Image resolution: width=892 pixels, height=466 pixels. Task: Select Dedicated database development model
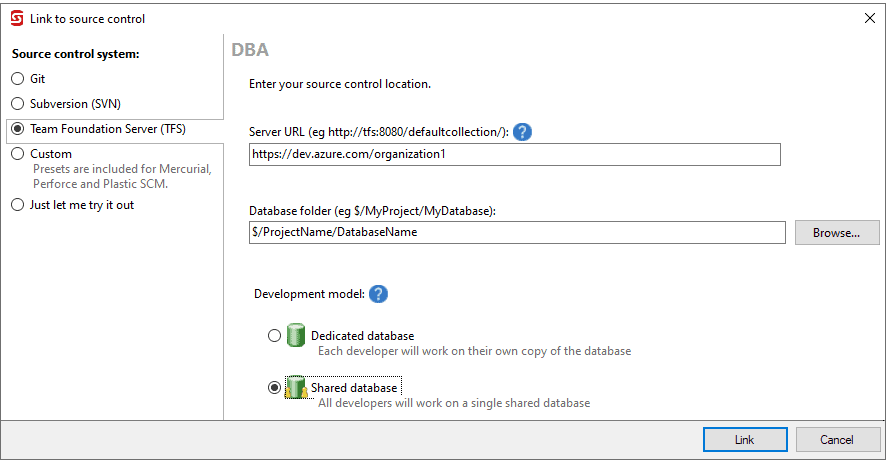pyautogui.click(x=274, y=336)
